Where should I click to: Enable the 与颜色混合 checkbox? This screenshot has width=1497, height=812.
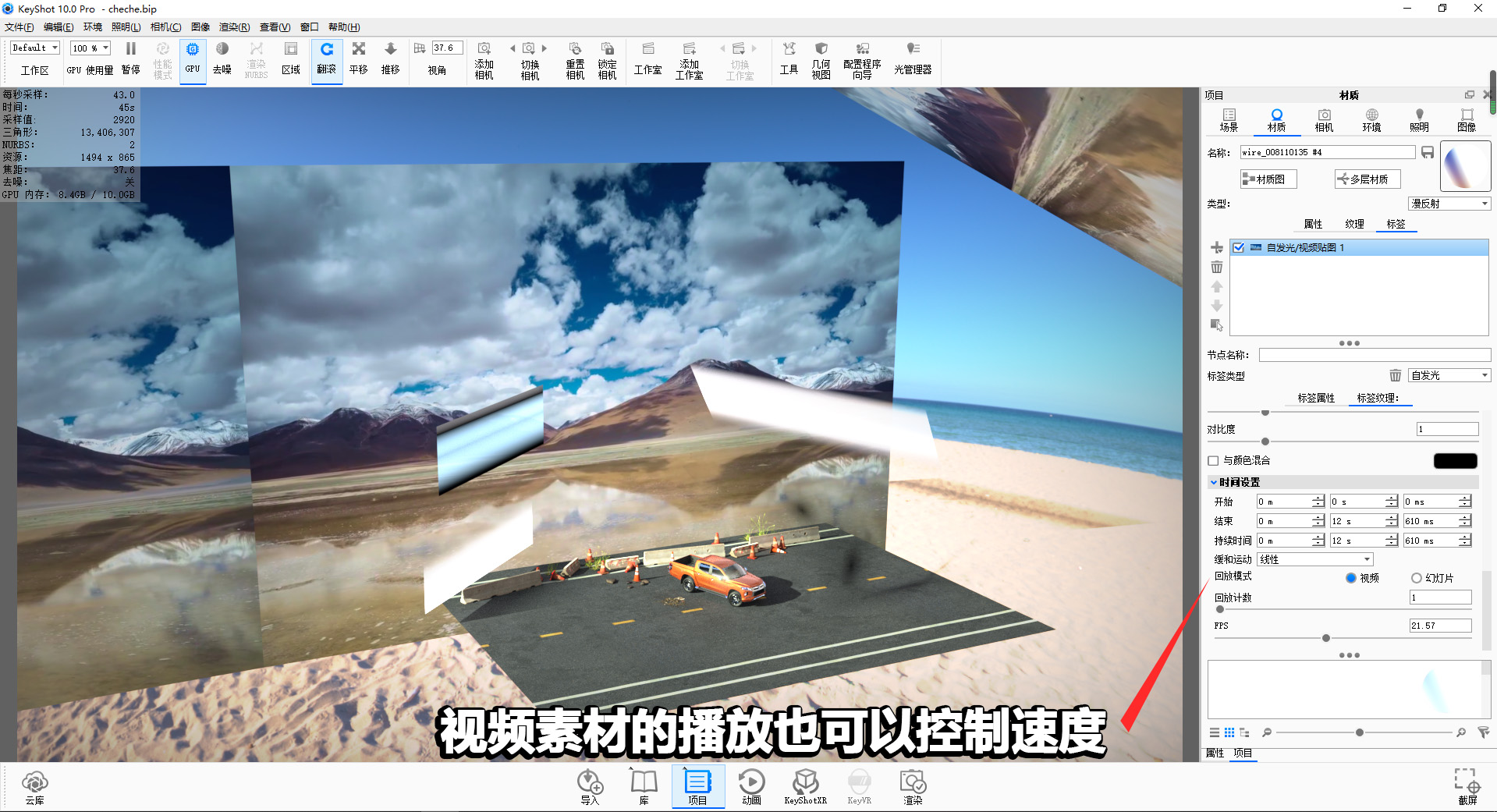tap(1212, 460)
